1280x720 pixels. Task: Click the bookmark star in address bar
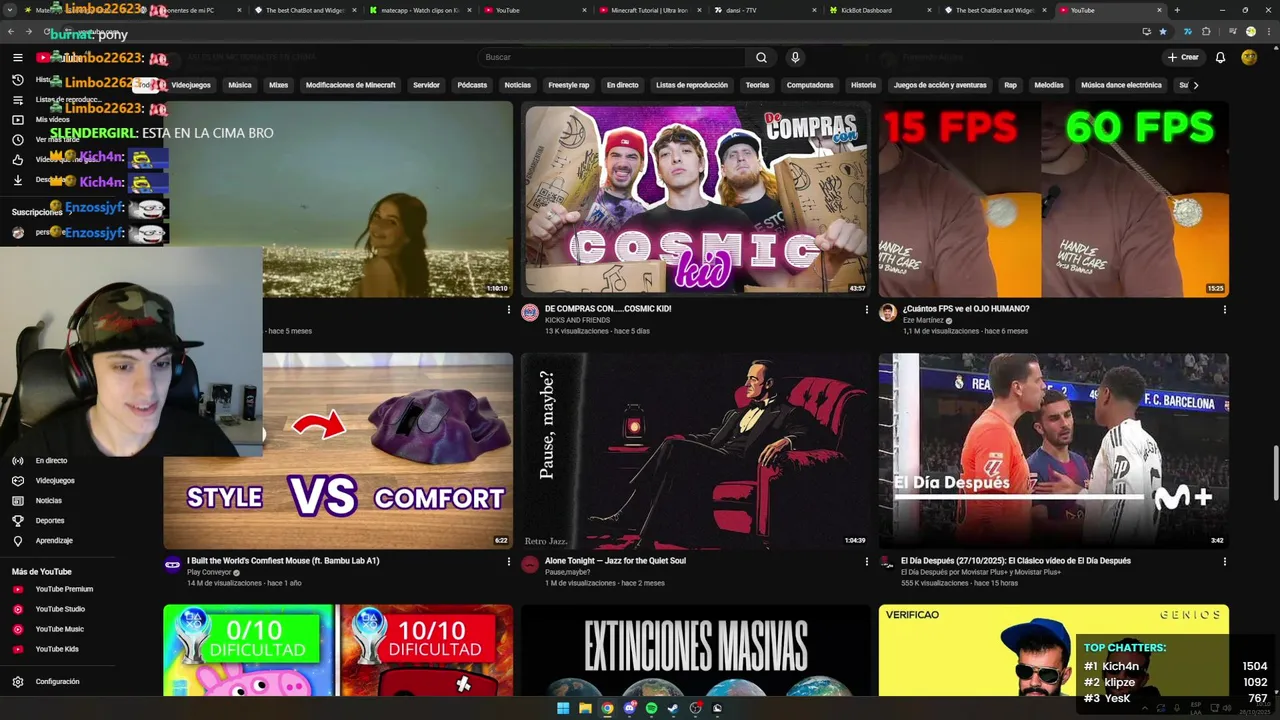point(1163,31)
